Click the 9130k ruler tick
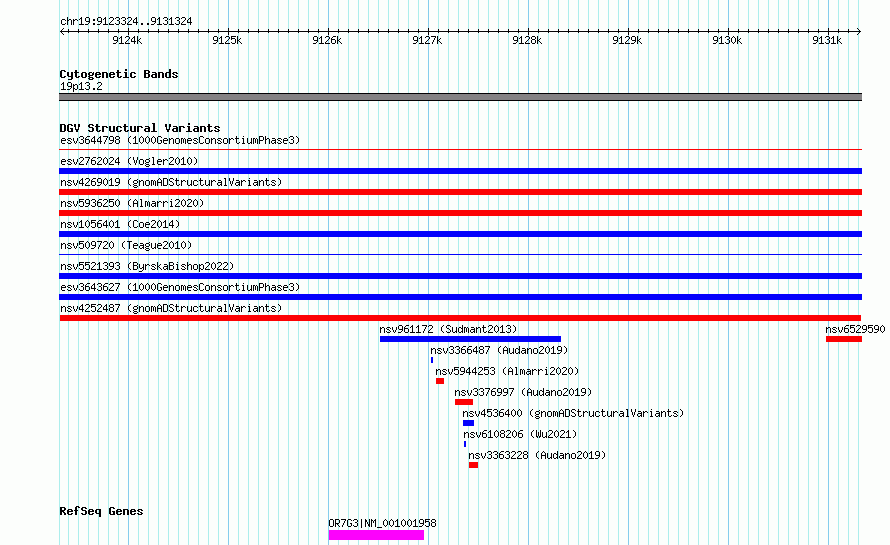The image size is (890, 545). coord(727,40)
